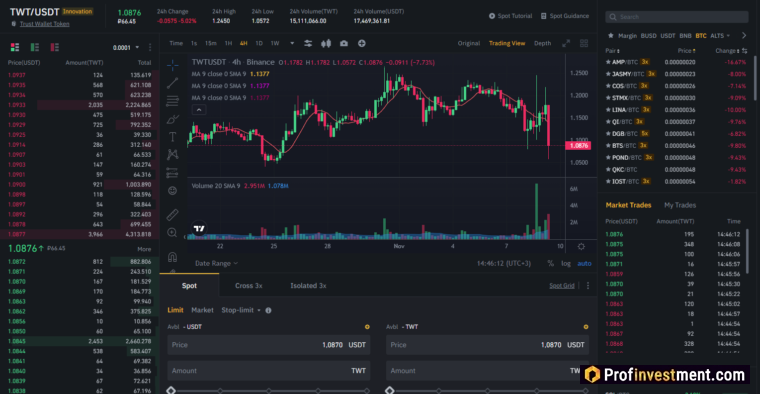Select the forecast and measurement tool
Screen dimensions: 760x394
click(173, 173)
